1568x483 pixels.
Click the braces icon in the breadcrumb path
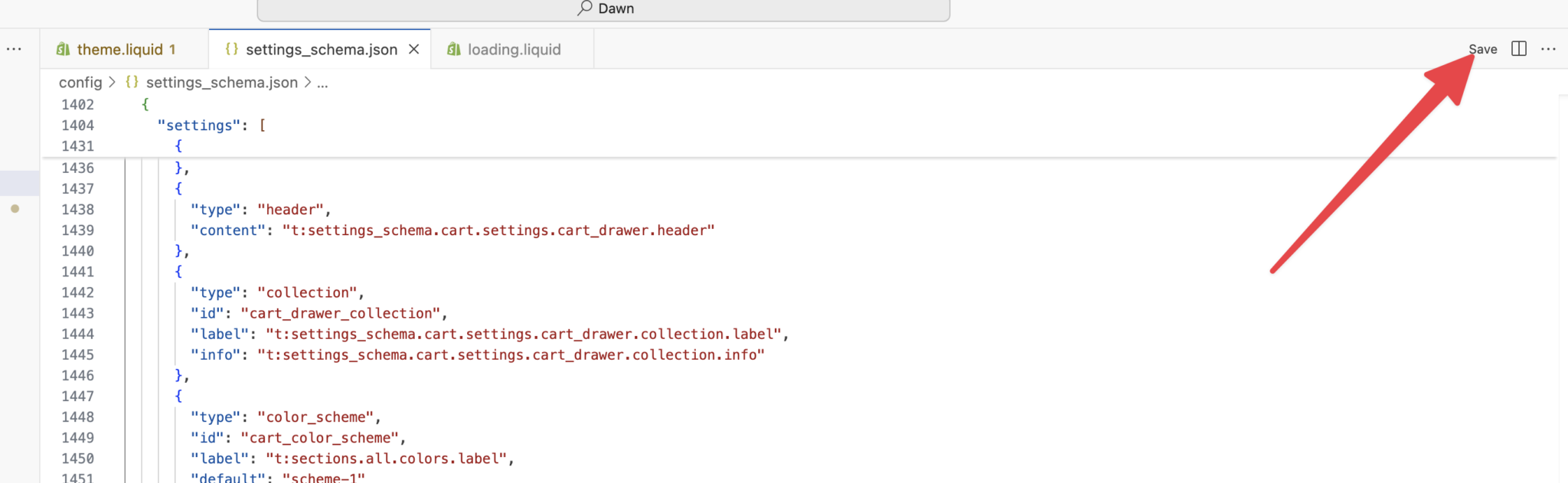132,82
